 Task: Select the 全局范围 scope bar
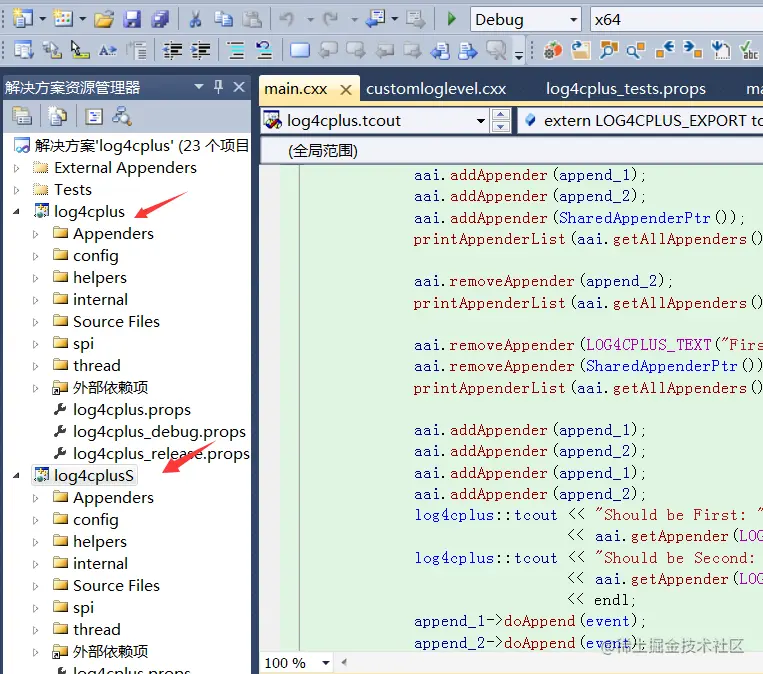511,151
